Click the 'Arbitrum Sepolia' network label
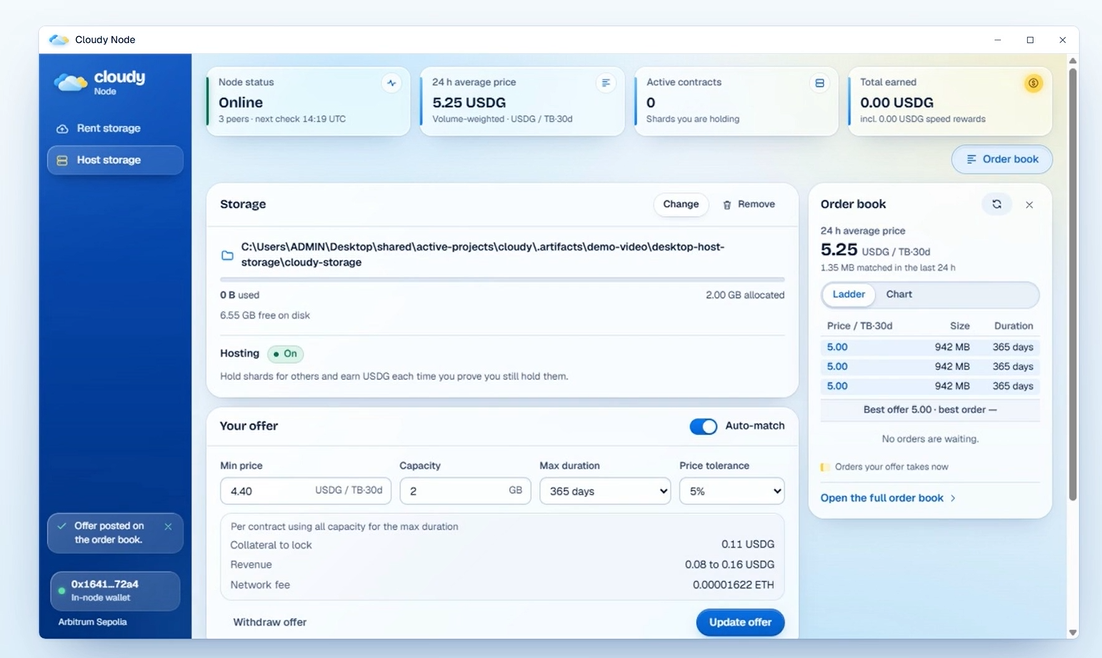1102x658 pixels. click(x=93, y=622)
